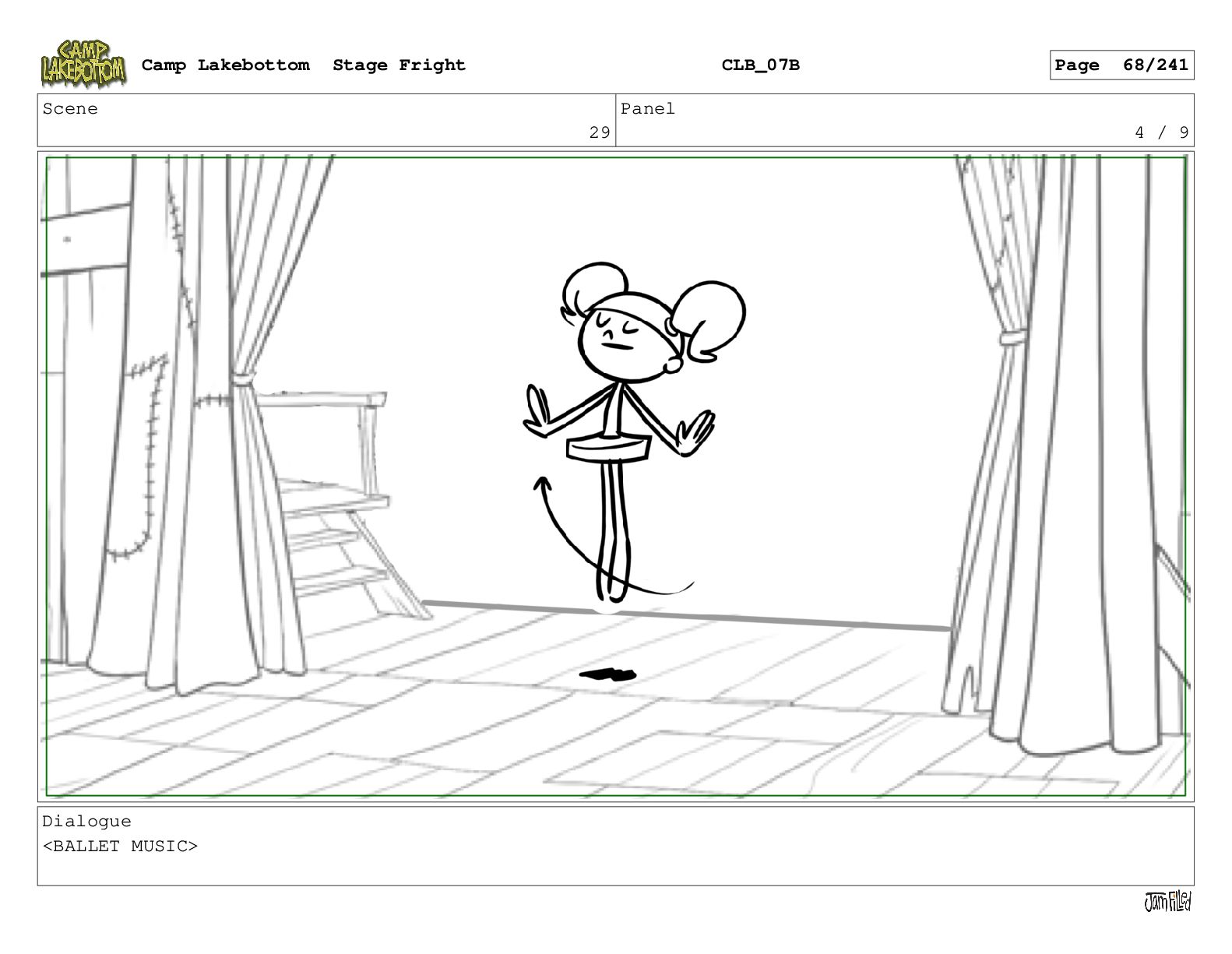Image resolution: width=1232 pixels, height=954 pixels.
Task: Click the scene number 29
Action: 600,132
